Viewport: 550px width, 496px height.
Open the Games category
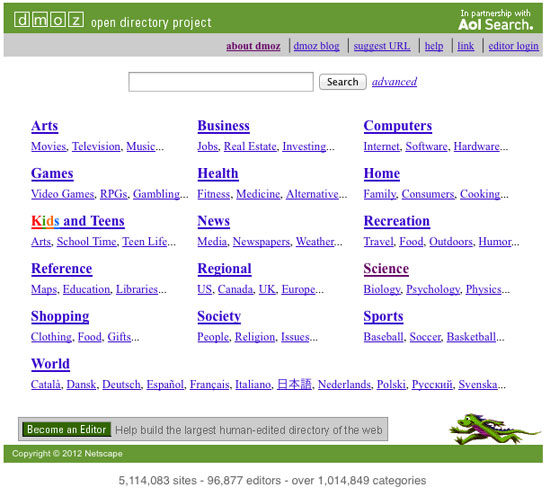[x=52, y=174]
